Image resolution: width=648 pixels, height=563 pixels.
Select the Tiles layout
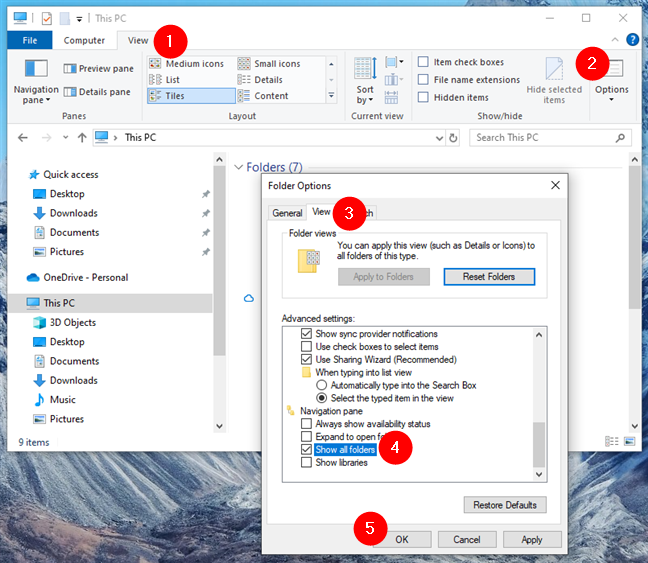coord(191,96)
